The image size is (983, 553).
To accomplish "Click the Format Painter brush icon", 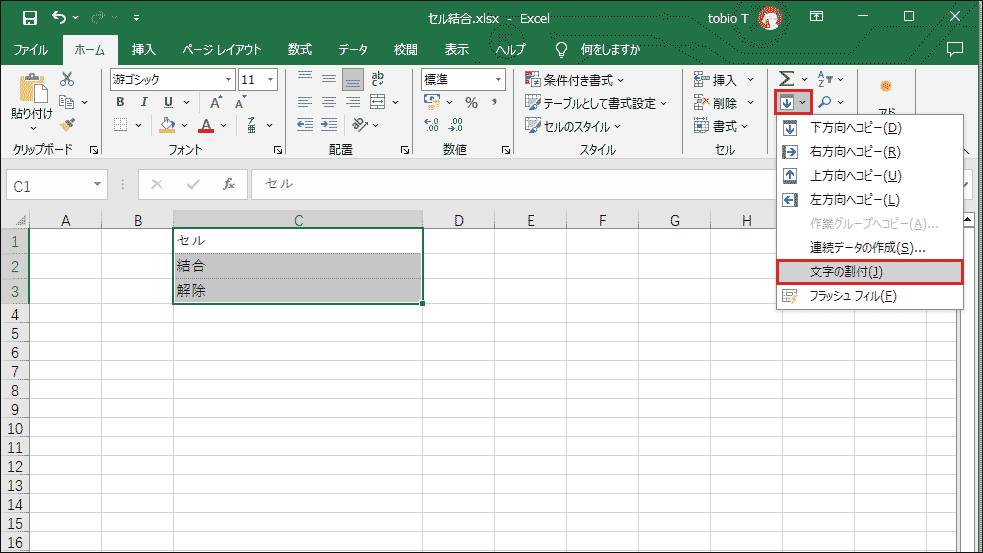I will click(x=68, y=125).
